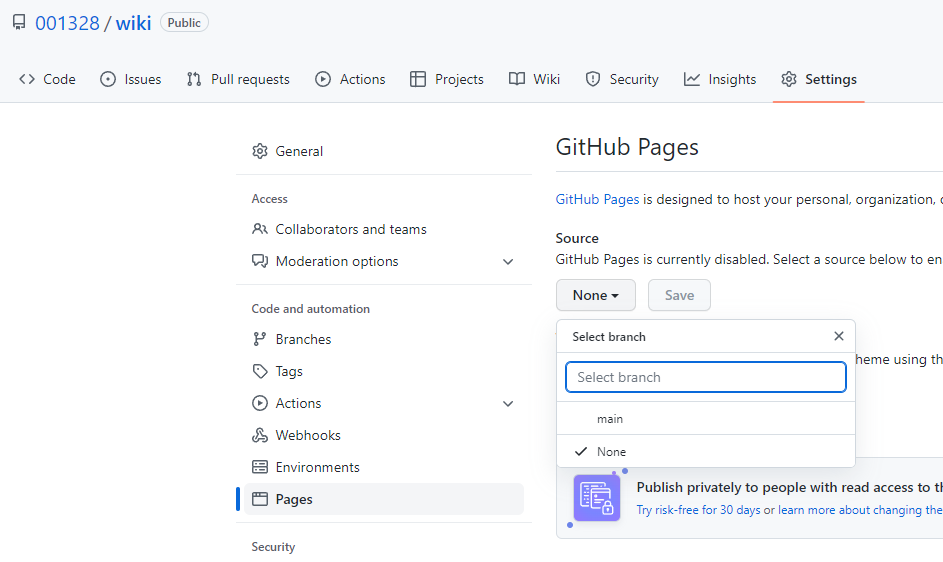The height and width of the screenshot is (562, 943).
Task: Open Webhooks settings
Action: pos(384,435)
